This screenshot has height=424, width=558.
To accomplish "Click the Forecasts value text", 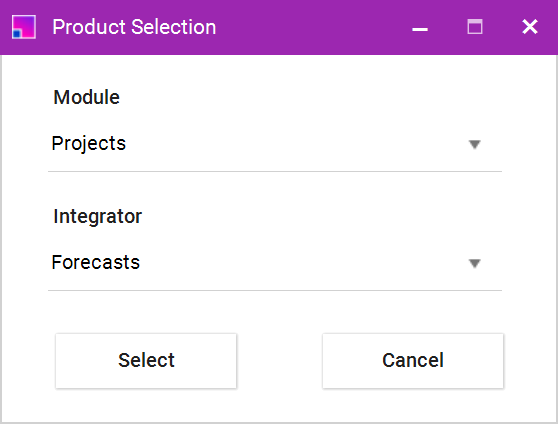I will click(95, 262).
